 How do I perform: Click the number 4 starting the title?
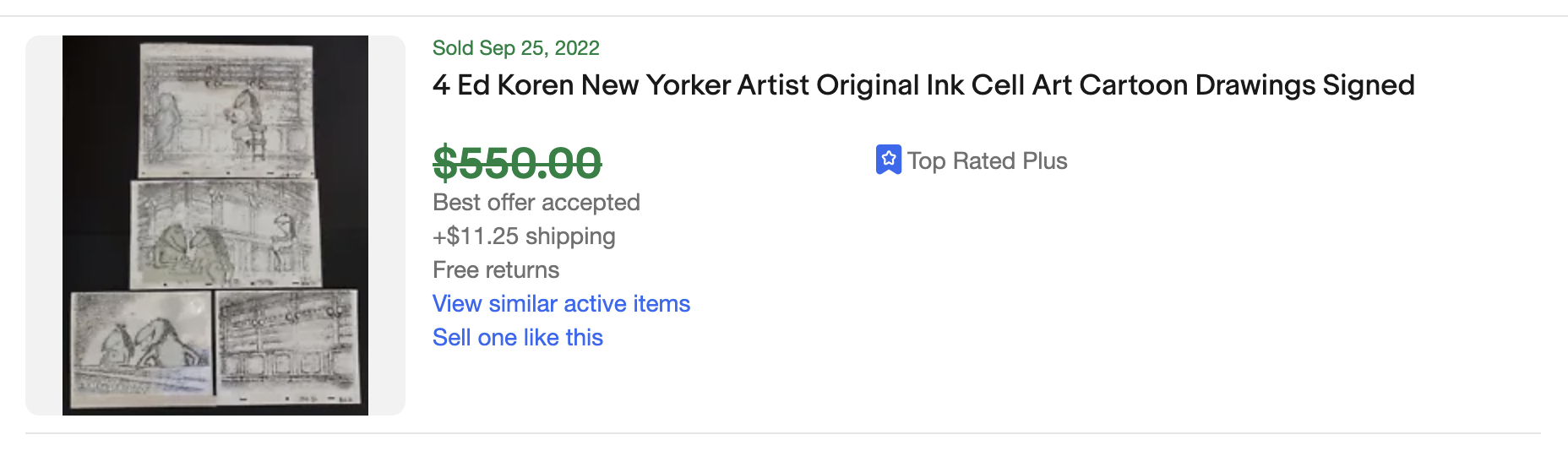coord(440,85)
